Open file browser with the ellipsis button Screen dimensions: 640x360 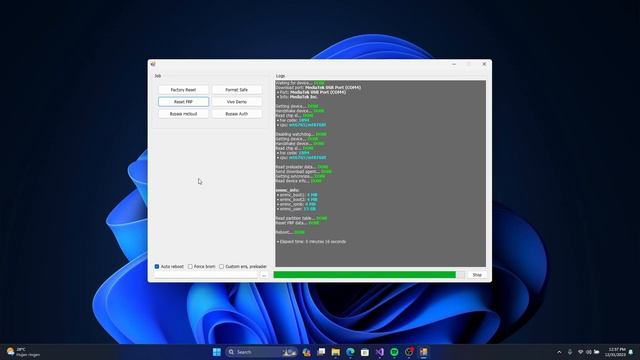tap(264, 276)
